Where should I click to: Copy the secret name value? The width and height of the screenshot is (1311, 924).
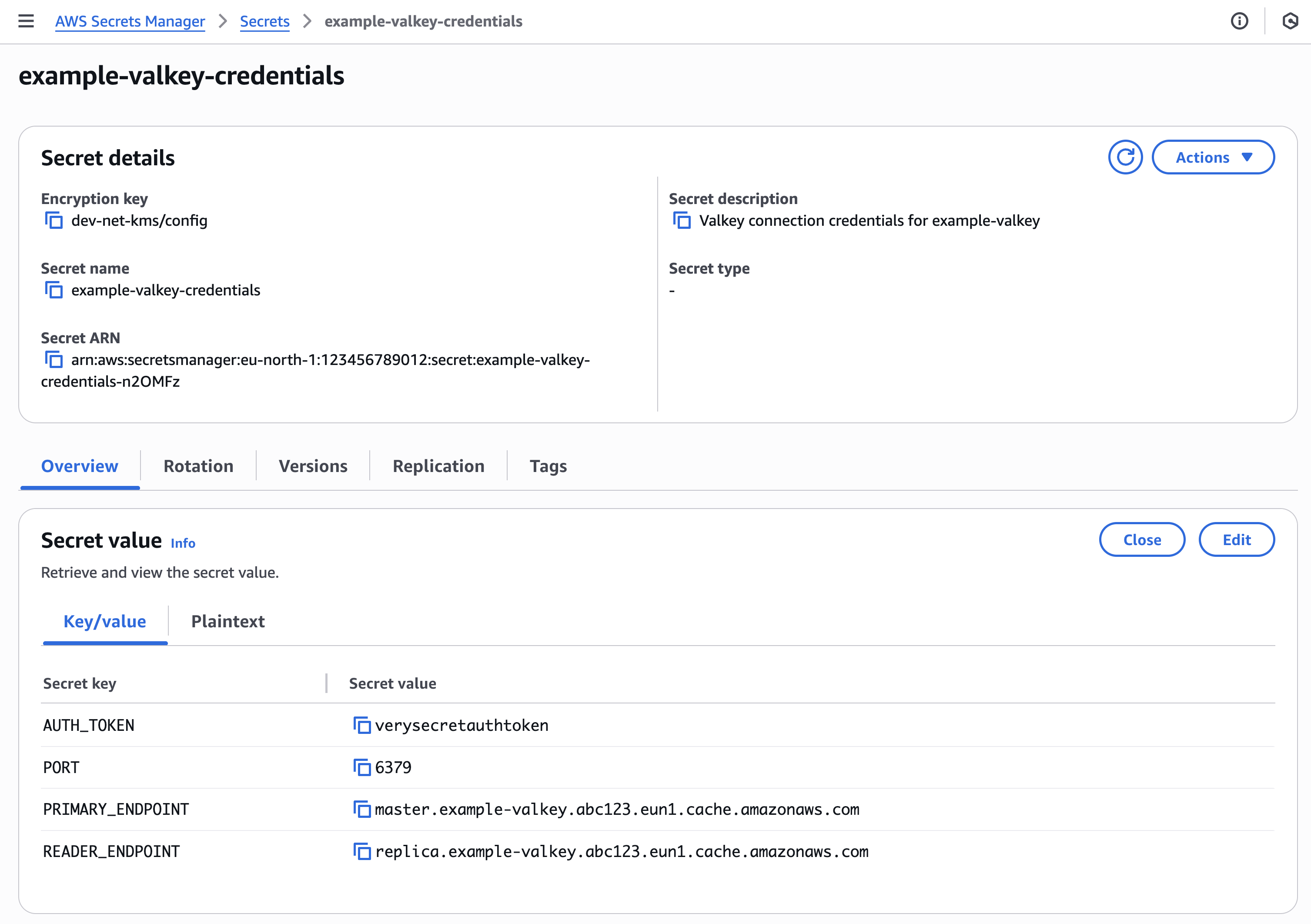coord(54,290)
